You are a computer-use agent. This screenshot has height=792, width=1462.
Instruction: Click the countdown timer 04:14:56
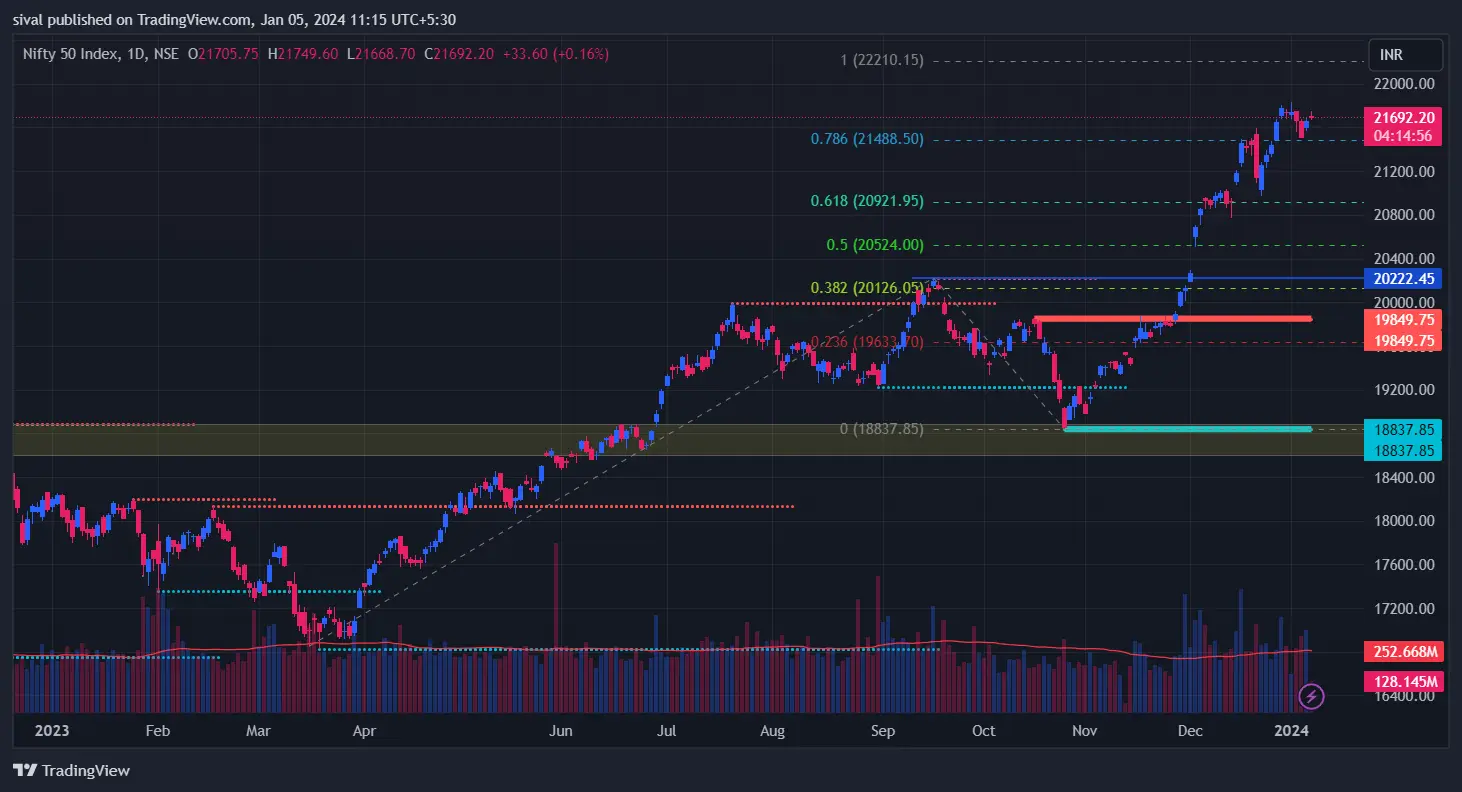coord(1403,136)
